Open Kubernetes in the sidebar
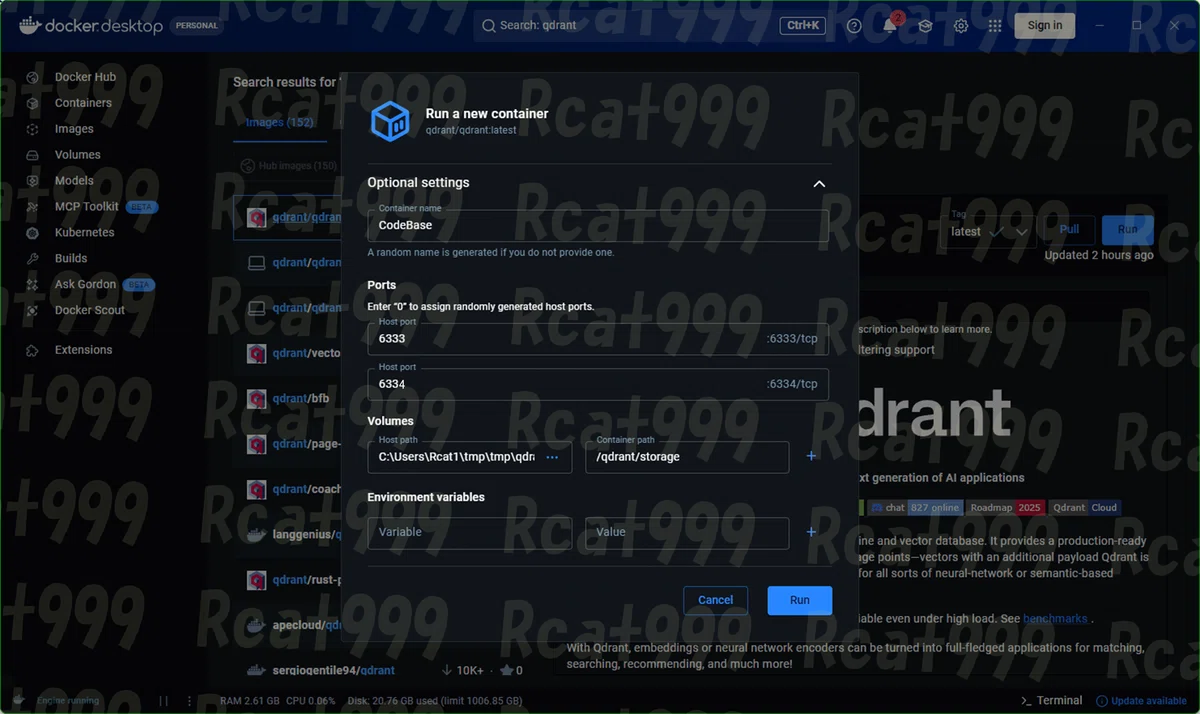The height and width of the screenshot is (714, 1200). 85,233
